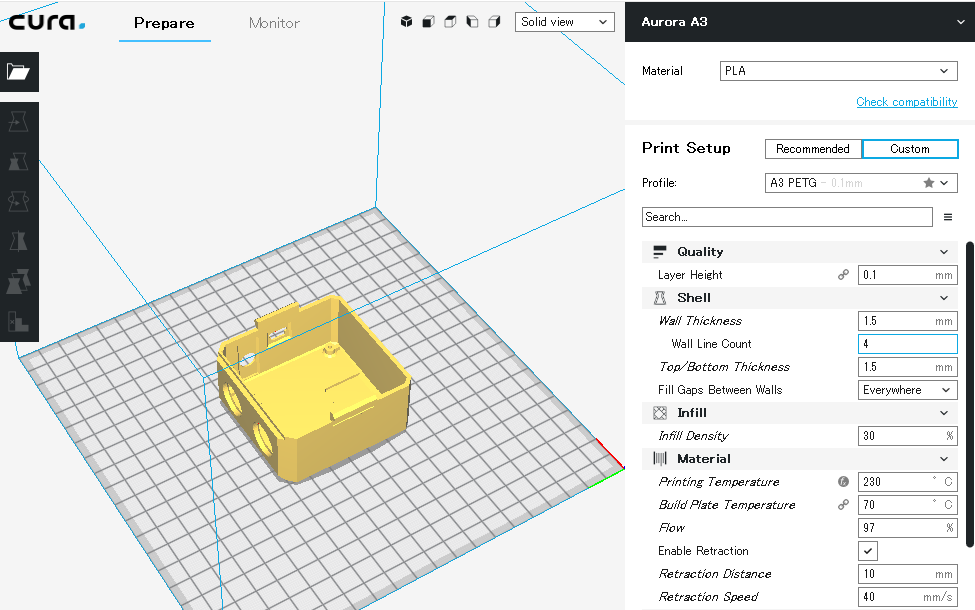975x610 pixels.
Task: Click the Build Plate Temperature field
Action: (907, 505)
